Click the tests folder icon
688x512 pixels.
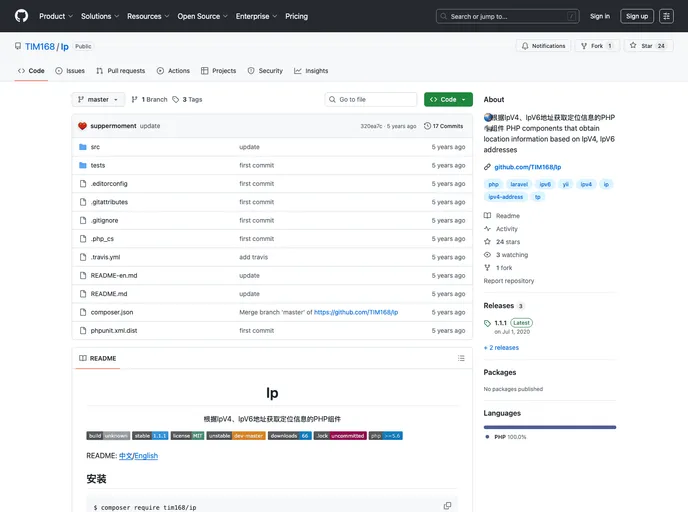82,165
